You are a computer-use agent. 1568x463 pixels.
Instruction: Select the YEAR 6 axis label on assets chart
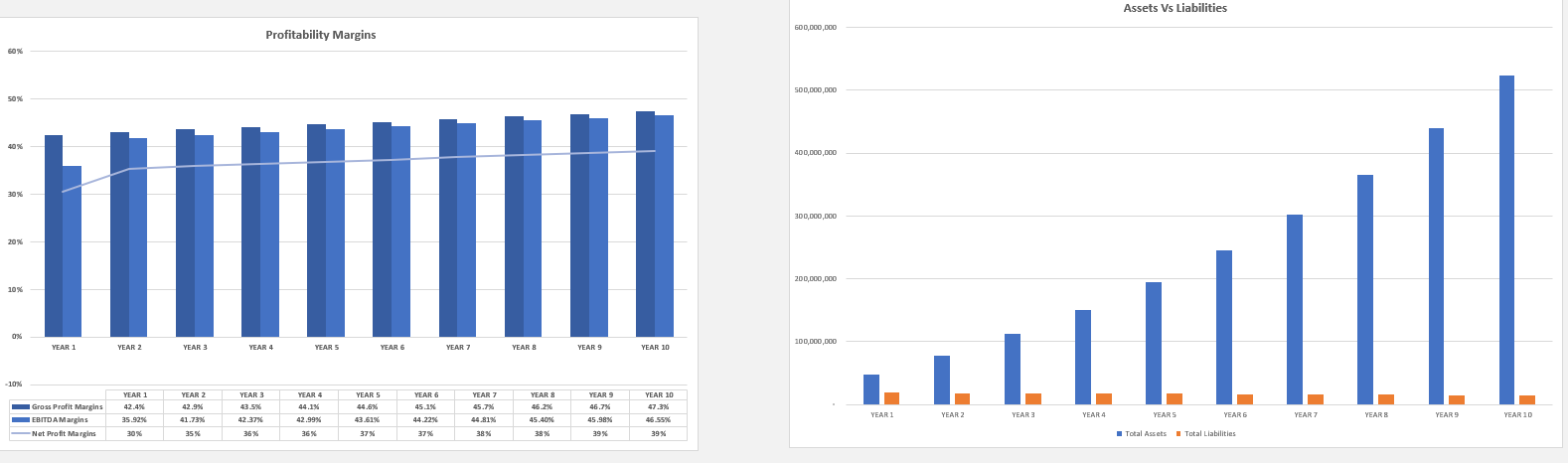click(x=1235, y=414)
